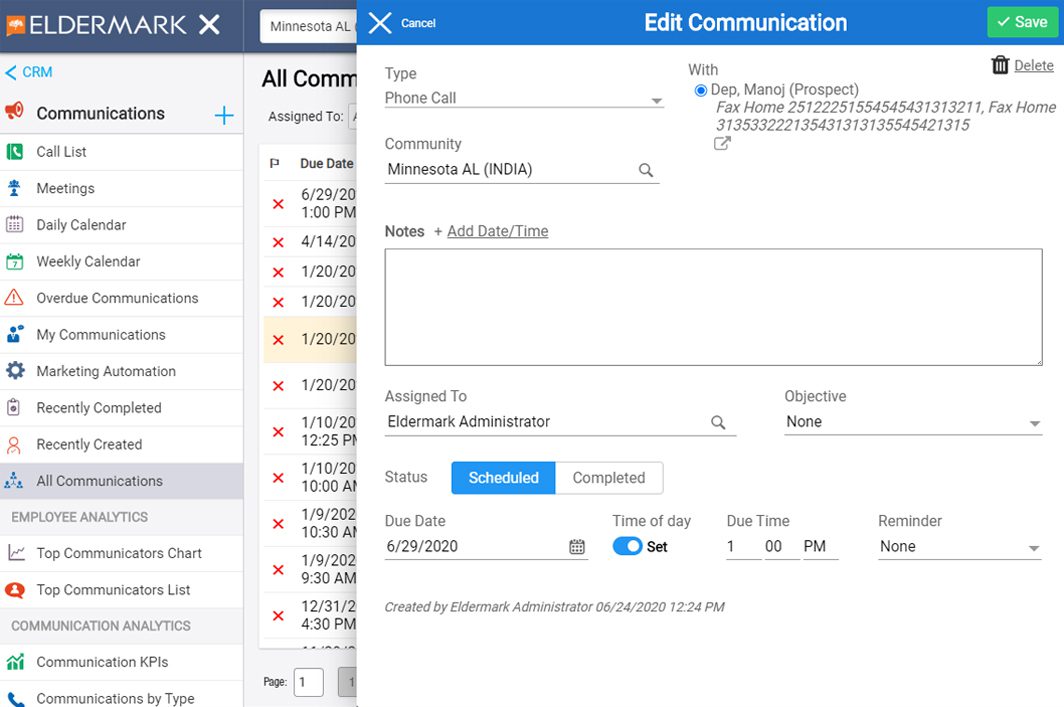Expand the Type Phone Call dropdown
Image resolution: width=1064 pixels, height=707 pixels.
523,98
